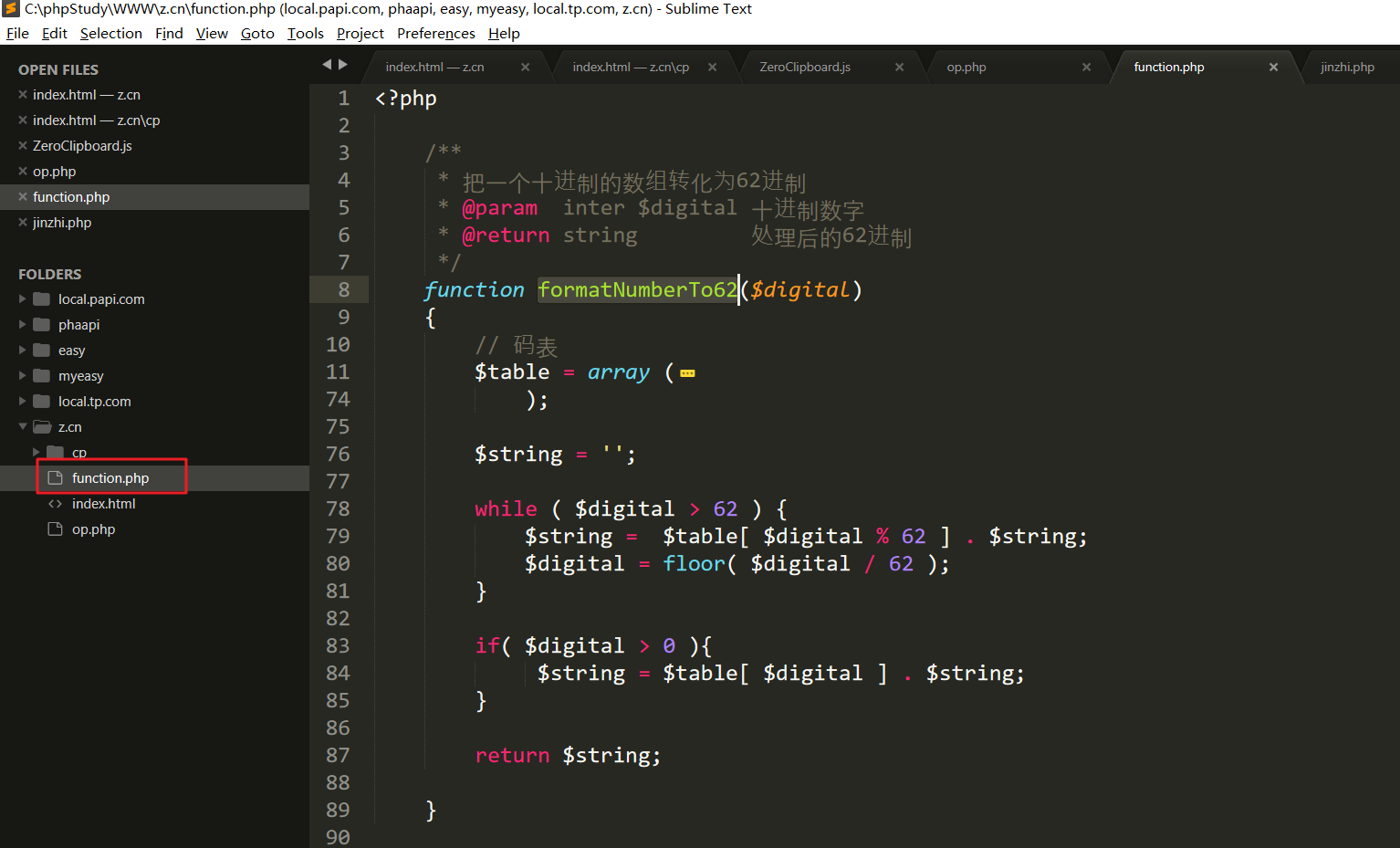Collapse the z.cn folder
Viewport: 1400px width, 848px height.
23,426
